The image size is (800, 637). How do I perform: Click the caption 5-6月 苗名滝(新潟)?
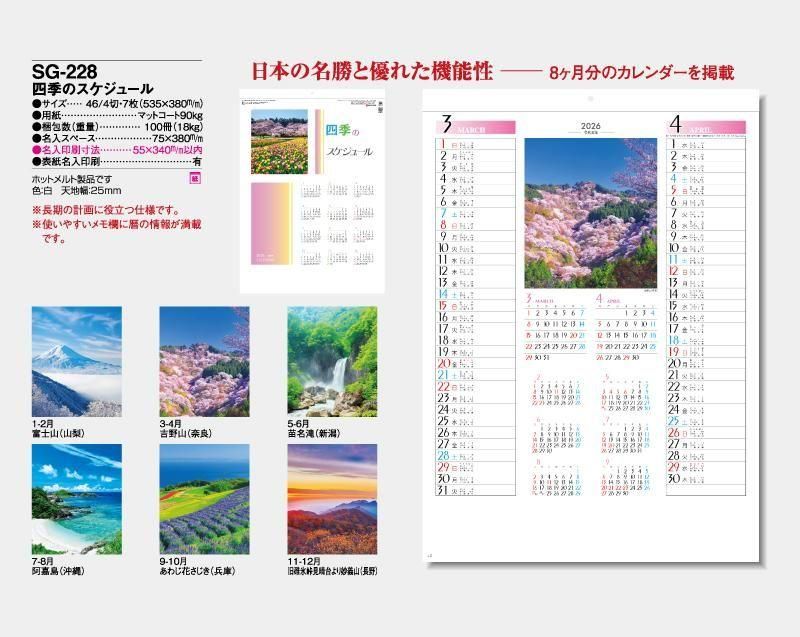[313, 429]
